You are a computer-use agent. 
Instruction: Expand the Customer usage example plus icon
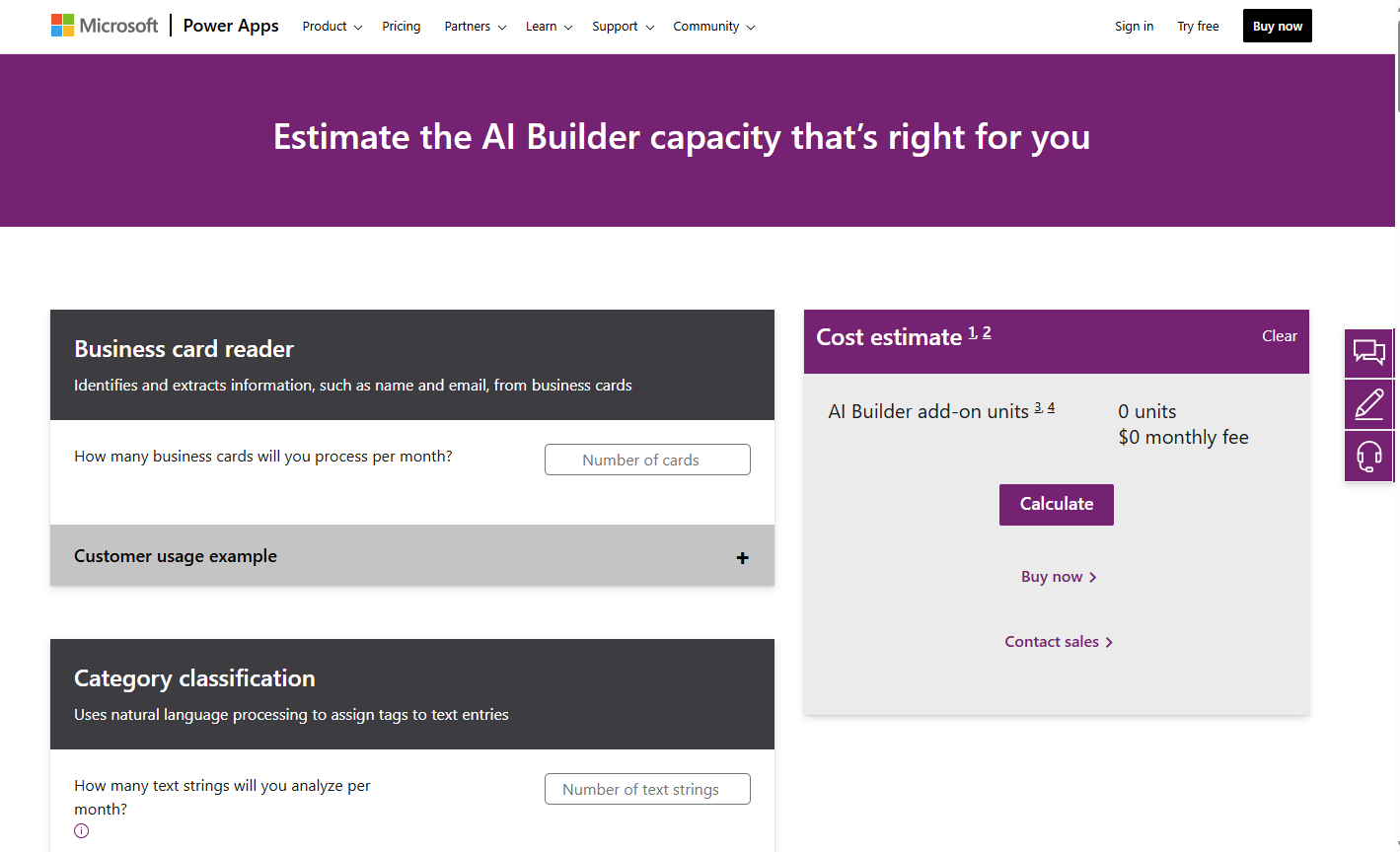pos(742,558)
